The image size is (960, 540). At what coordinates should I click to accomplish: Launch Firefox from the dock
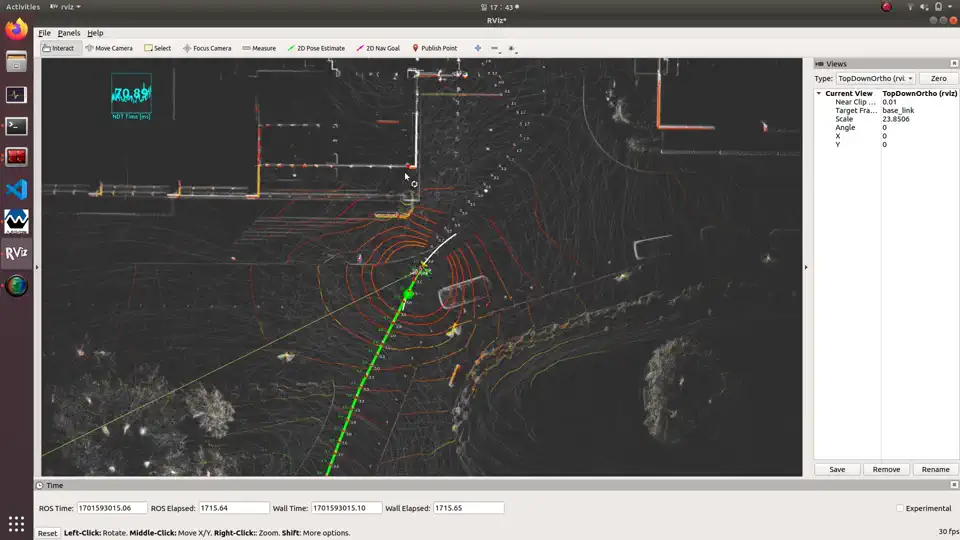point(17,29)
